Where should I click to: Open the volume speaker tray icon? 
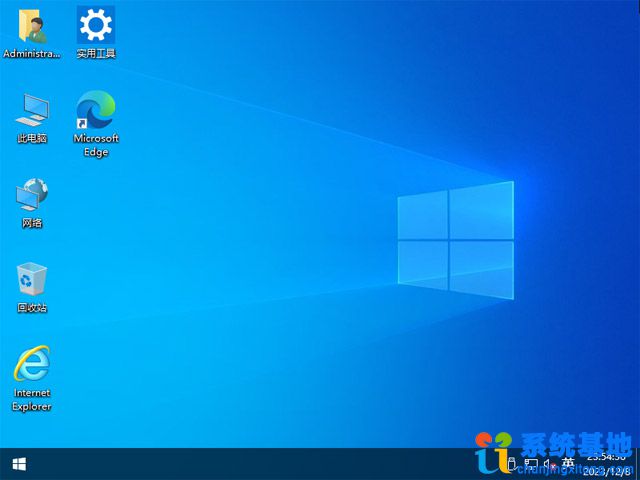click(549, 464)
